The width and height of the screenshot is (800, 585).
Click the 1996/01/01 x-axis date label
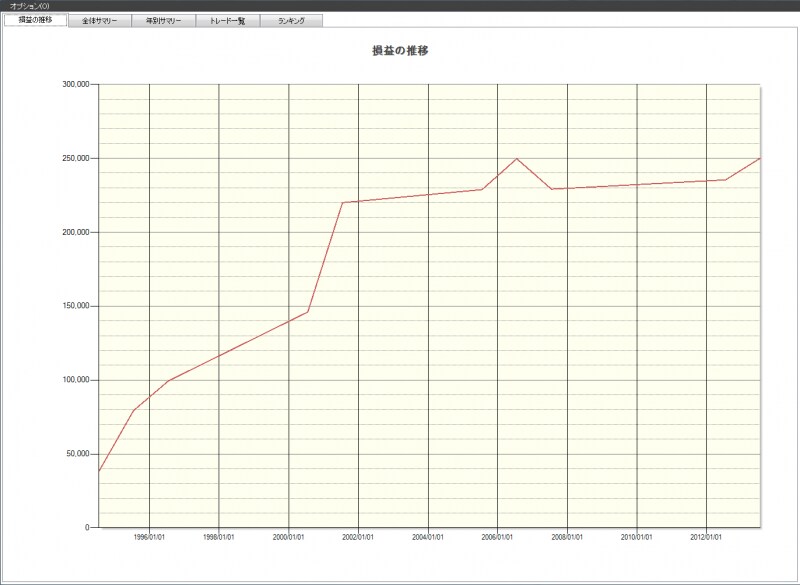click(x=149, y=537)
